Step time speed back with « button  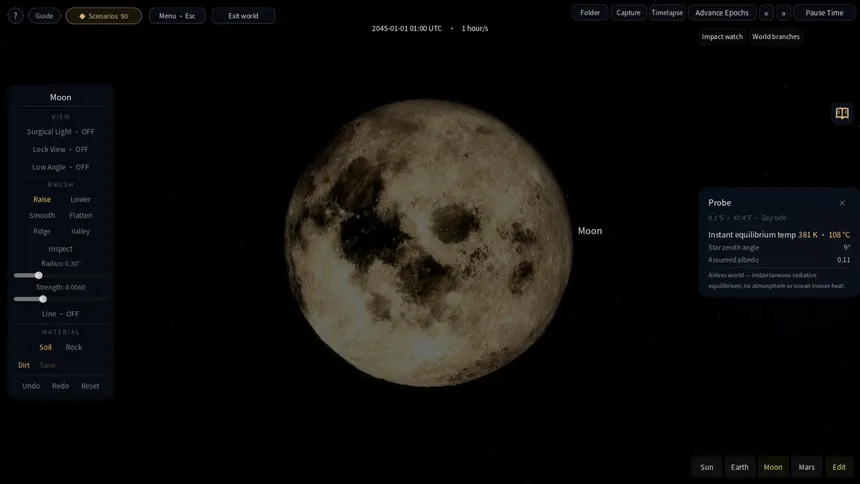(x=766, y=13)
